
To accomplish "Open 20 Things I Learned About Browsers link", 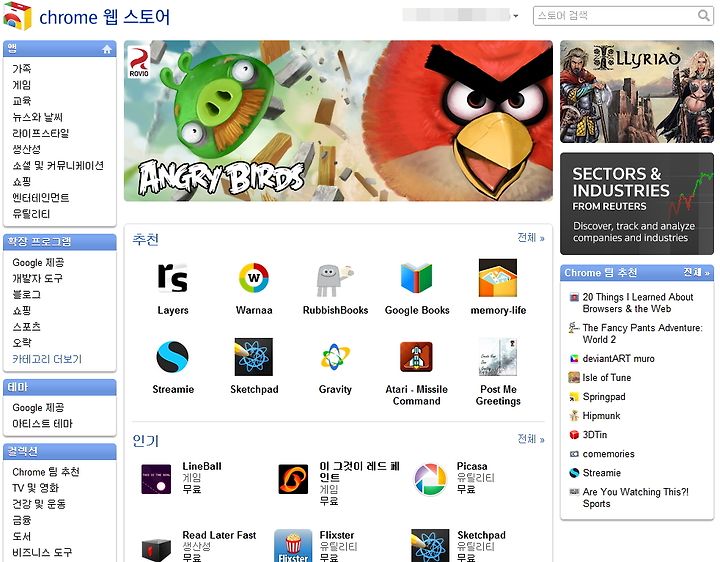I will pos(638,303).
